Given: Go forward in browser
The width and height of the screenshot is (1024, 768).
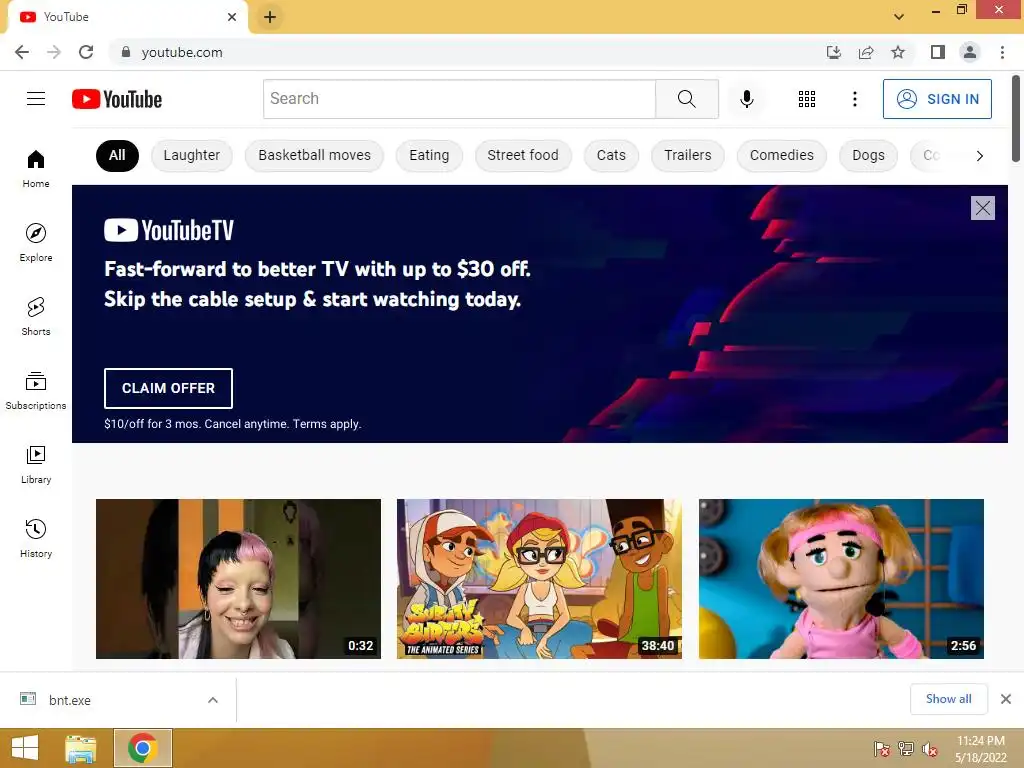Looking at the screenshot, I should pyautogui.click(x=54, y=52).
